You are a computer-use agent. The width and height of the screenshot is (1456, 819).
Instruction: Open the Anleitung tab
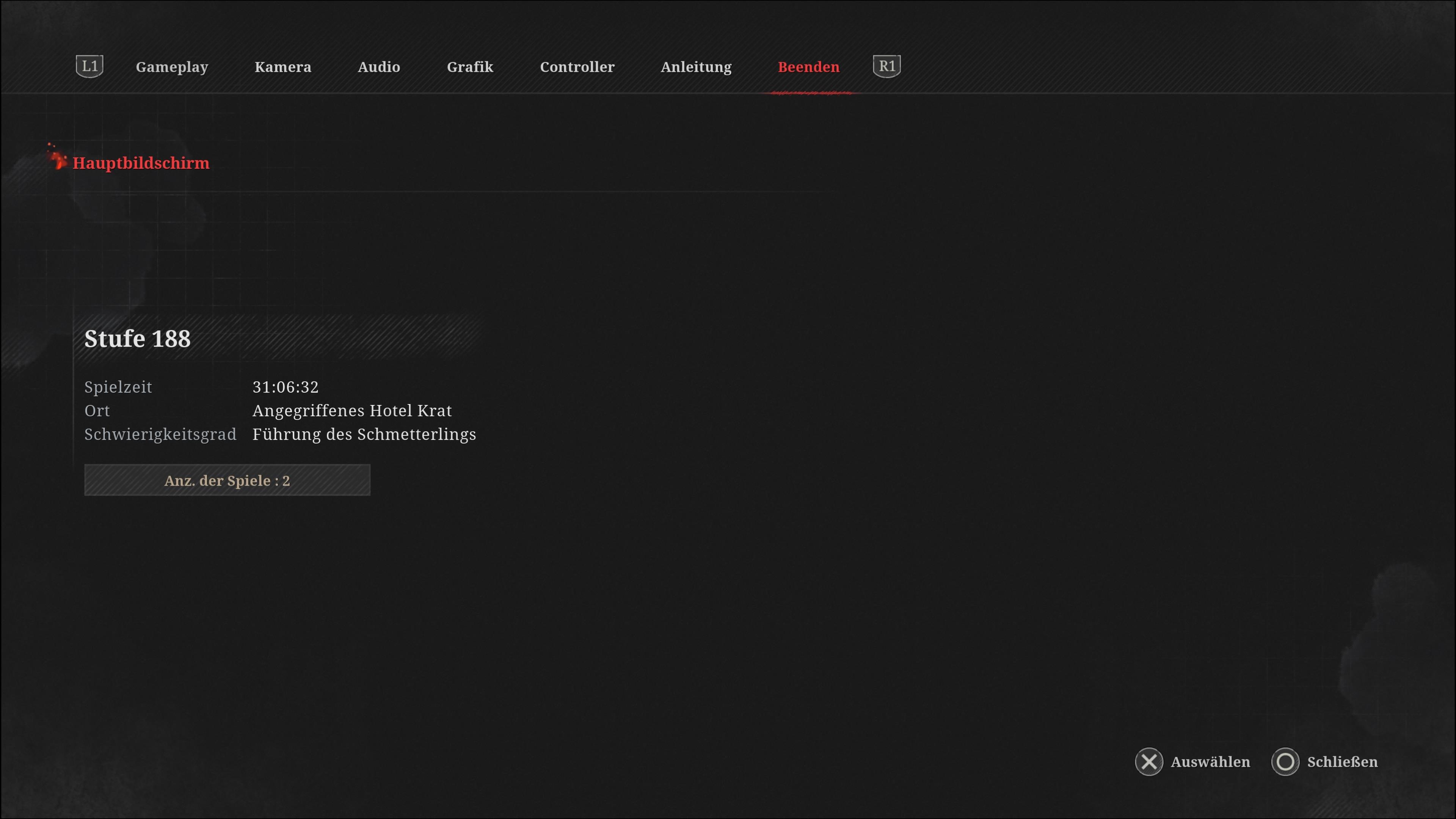[x=696, y=67]
